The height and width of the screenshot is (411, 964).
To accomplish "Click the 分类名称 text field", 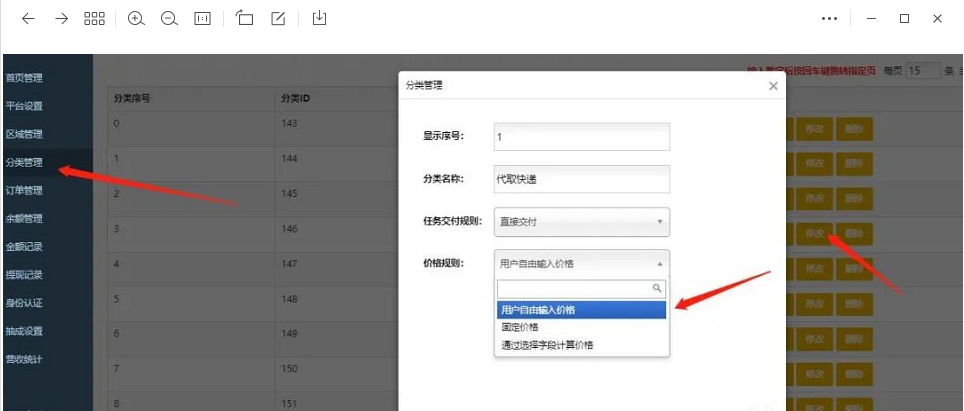I will [581, 179].
